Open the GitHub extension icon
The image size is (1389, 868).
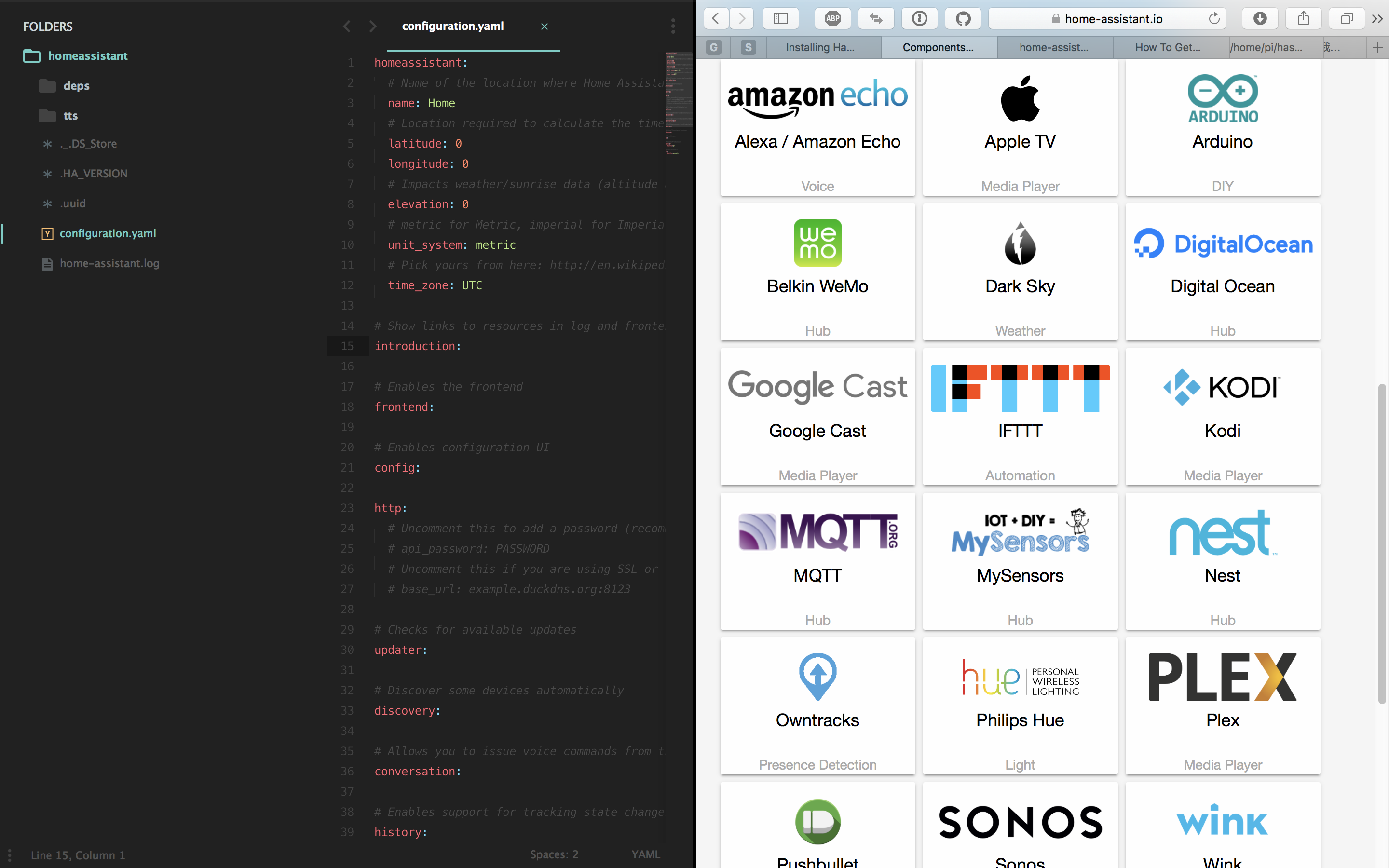pos(963,18)
